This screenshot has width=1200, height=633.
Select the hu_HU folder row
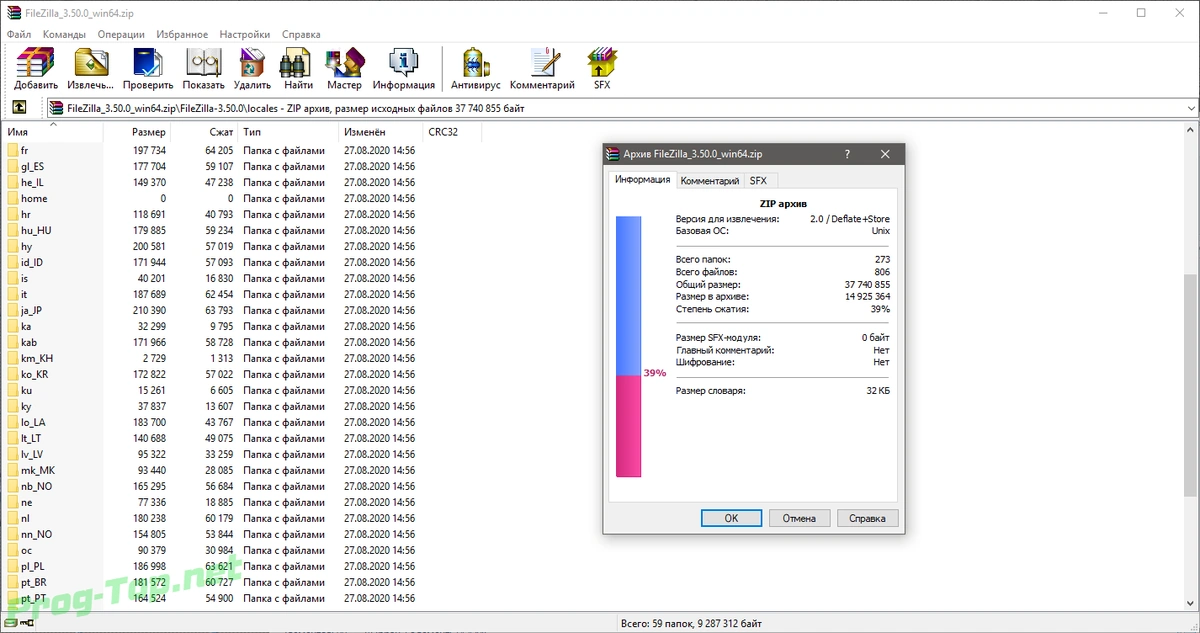click(210, 231)
